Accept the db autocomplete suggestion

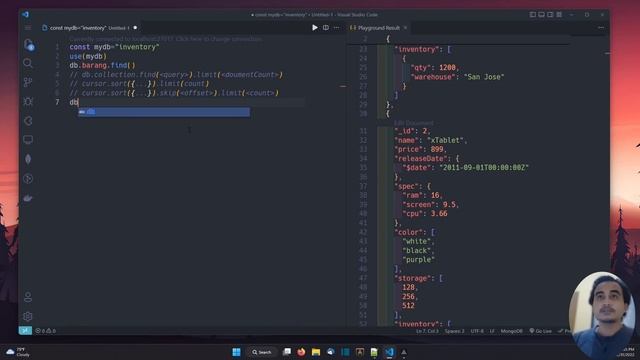[164, 111]
